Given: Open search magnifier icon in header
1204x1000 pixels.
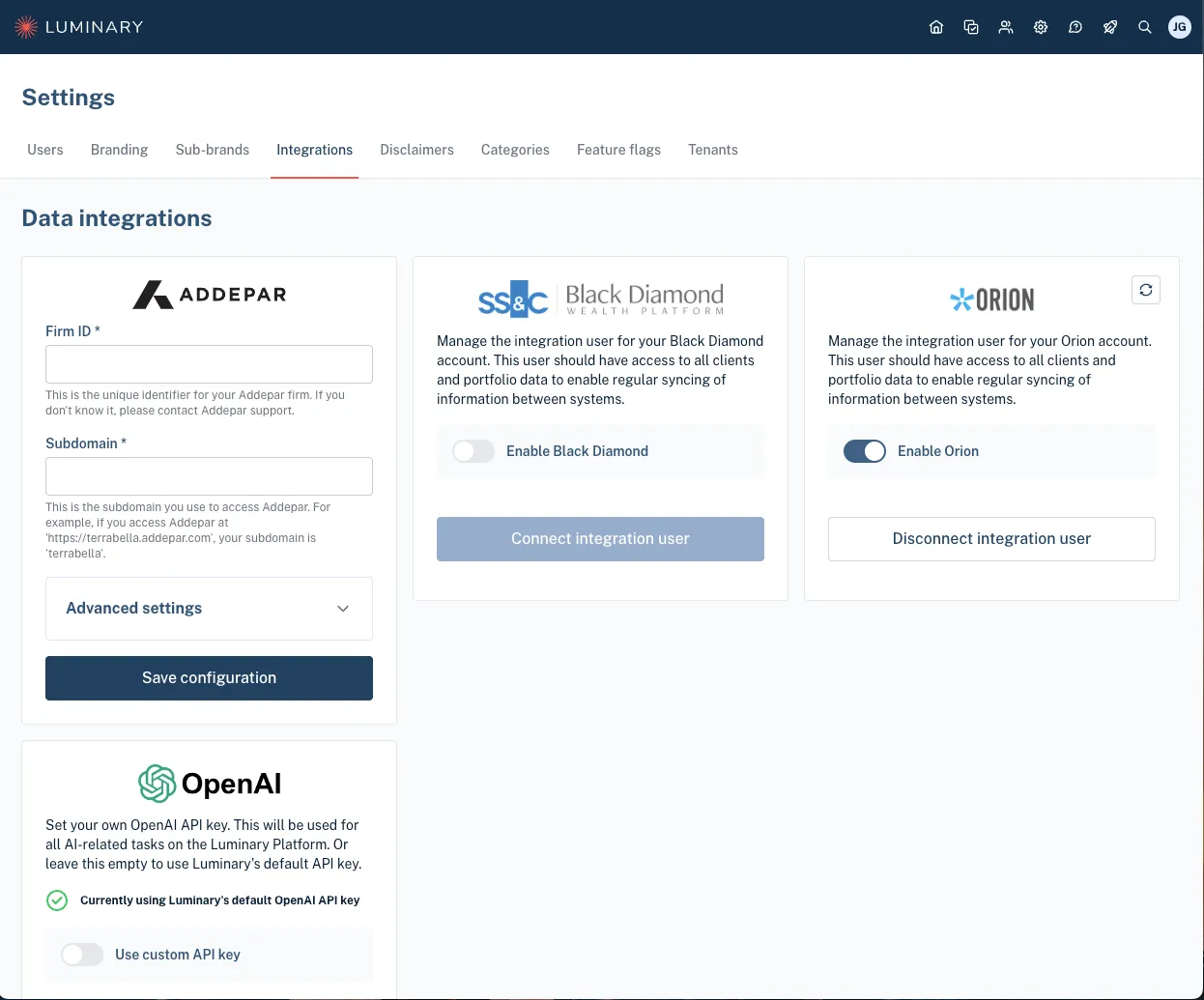Looking at the screenshot, I should 1145,27.
